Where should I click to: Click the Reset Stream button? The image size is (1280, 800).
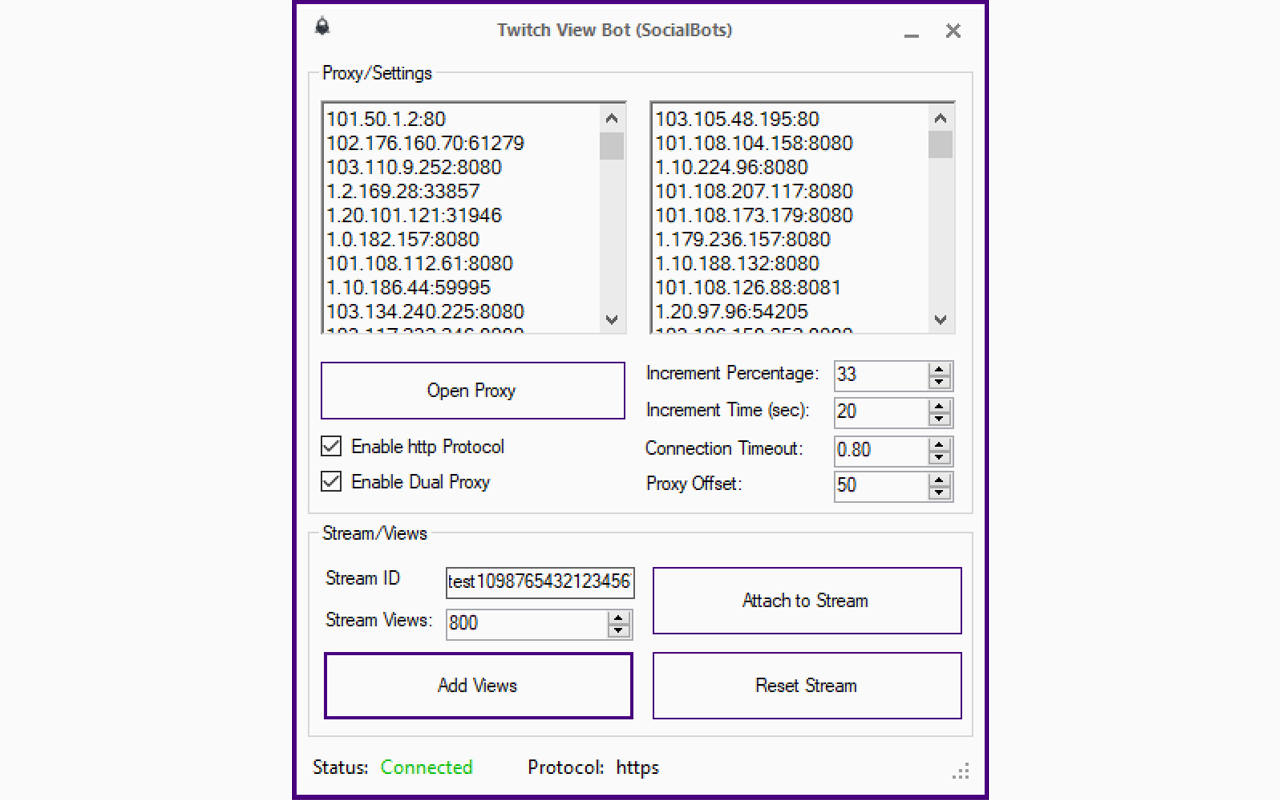click(807, 685)
